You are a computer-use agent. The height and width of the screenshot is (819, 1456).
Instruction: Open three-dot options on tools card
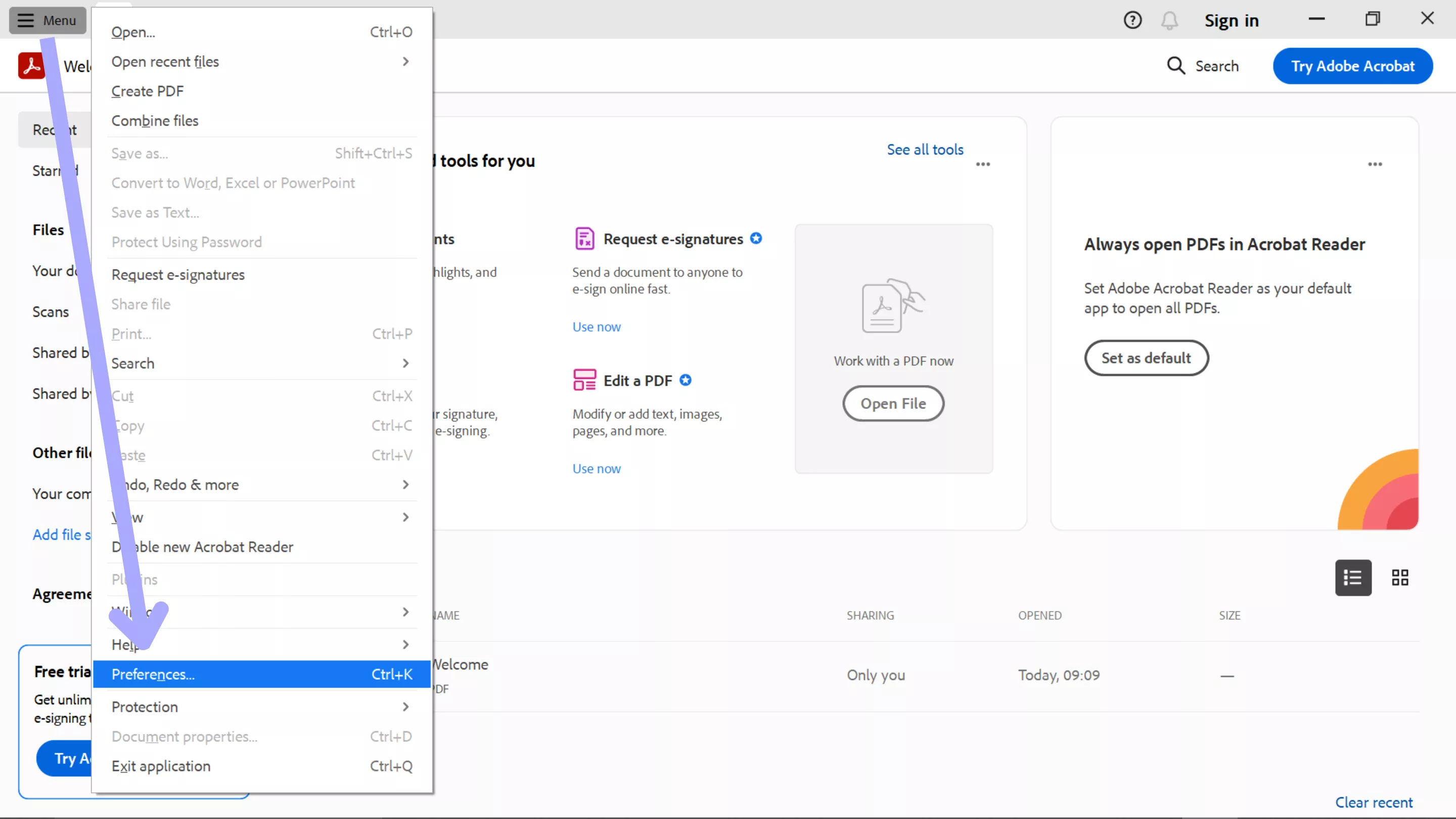983,164
